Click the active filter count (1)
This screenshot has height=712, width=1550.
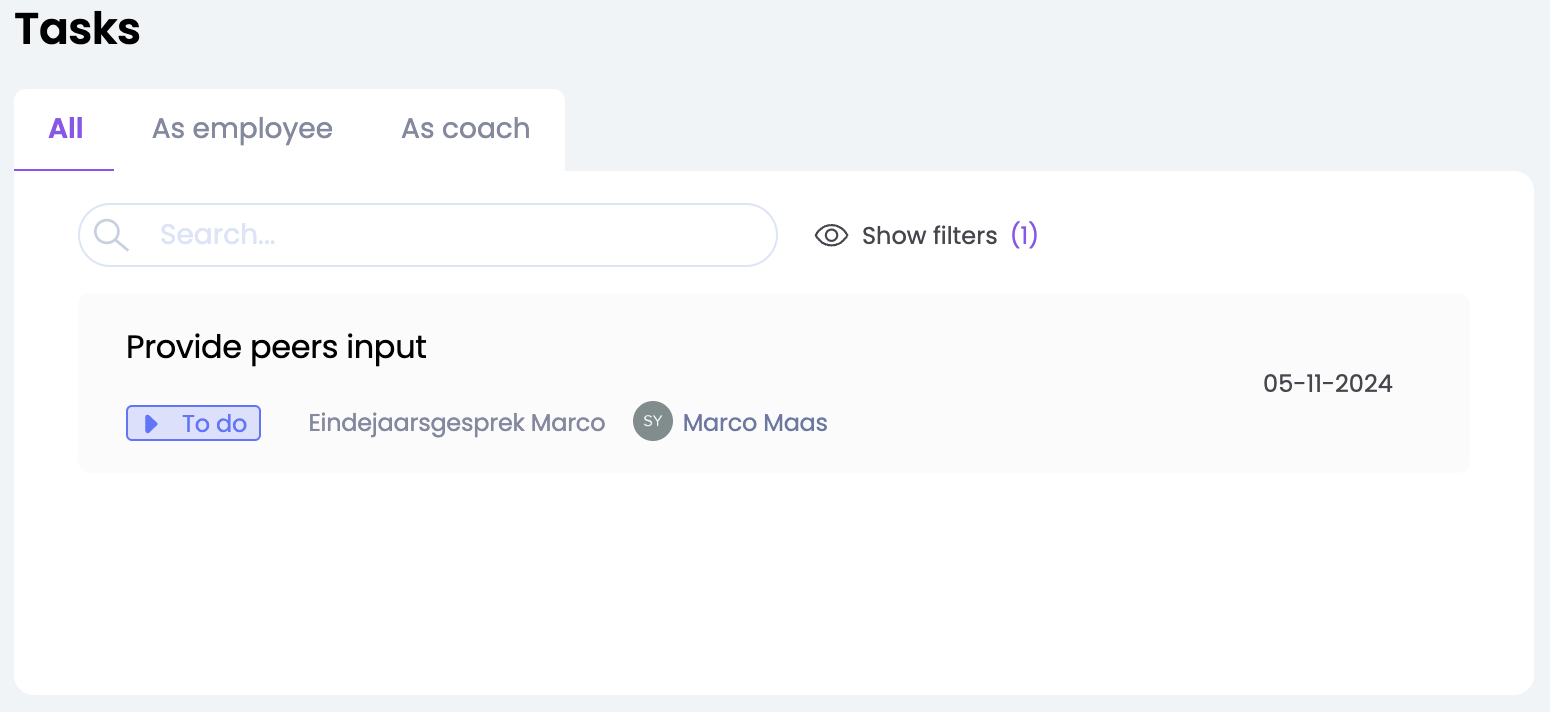coord(1024,236)
